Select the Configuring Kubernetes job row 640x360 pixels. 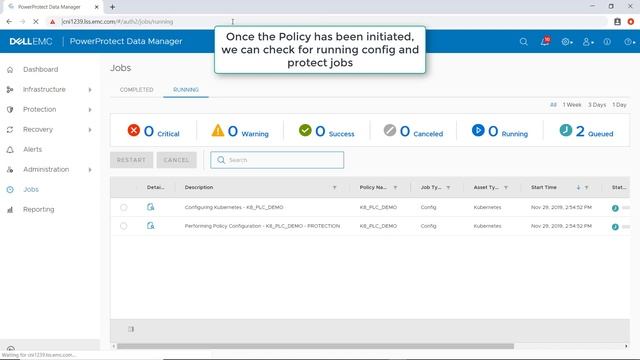coord(124,207)
